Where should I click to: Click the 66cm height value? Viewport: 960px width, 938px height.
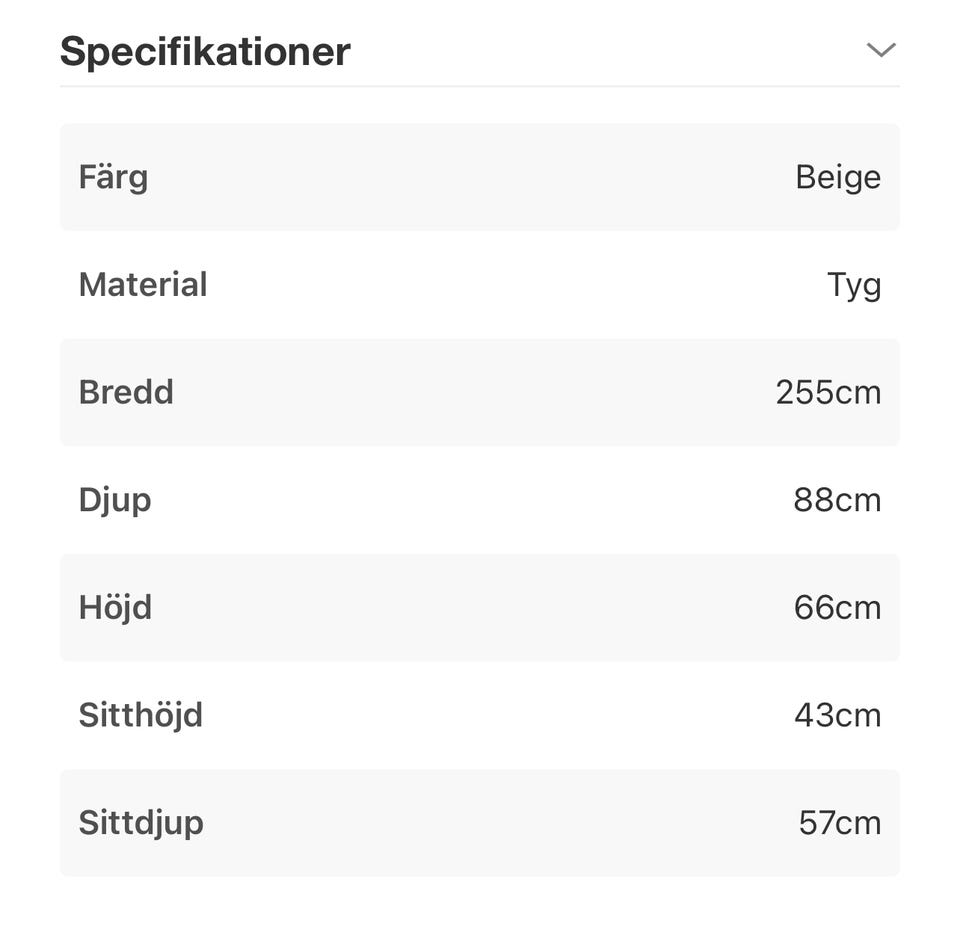pos(837,607)
